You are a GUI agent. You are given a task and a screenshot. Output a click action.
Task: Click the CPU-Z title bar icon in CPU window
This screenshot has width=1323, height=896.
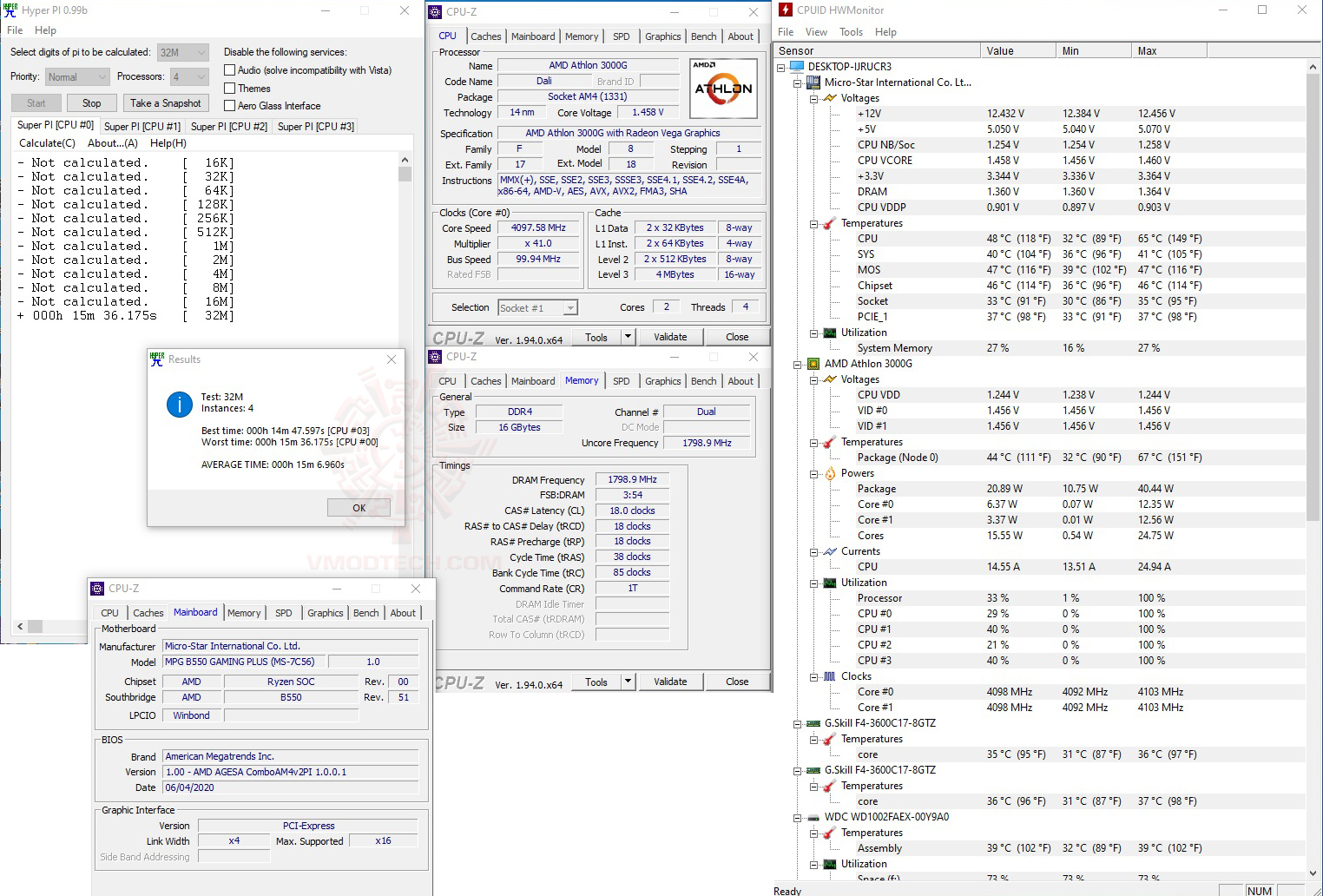pos(436,11)
